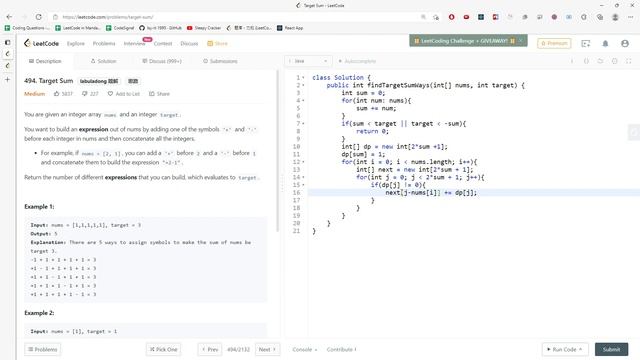This screenshot has height=360, width=640.
Task: Open the LeetCode in Mandarin bookmark
Action: pos(78,28)
